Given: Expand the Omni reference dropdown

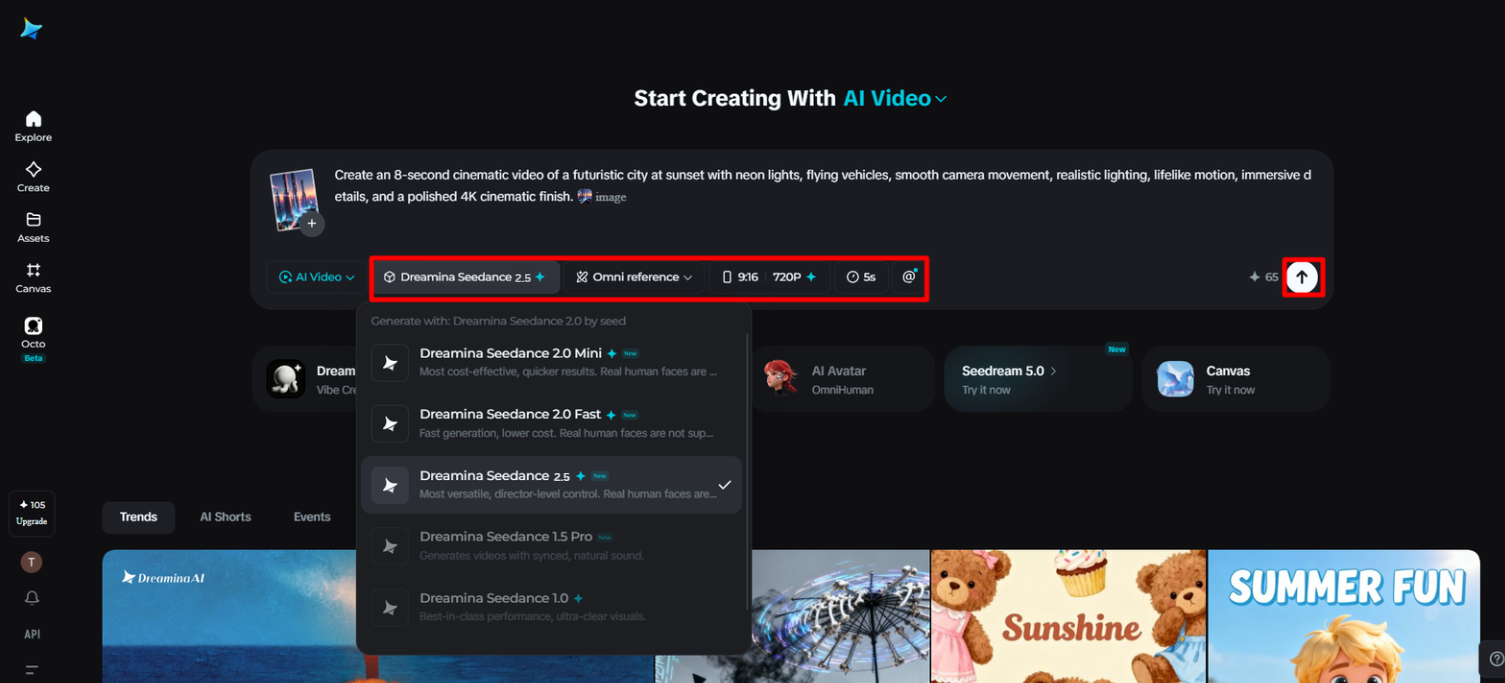Looking at the screenshot, I should (634, 277).
